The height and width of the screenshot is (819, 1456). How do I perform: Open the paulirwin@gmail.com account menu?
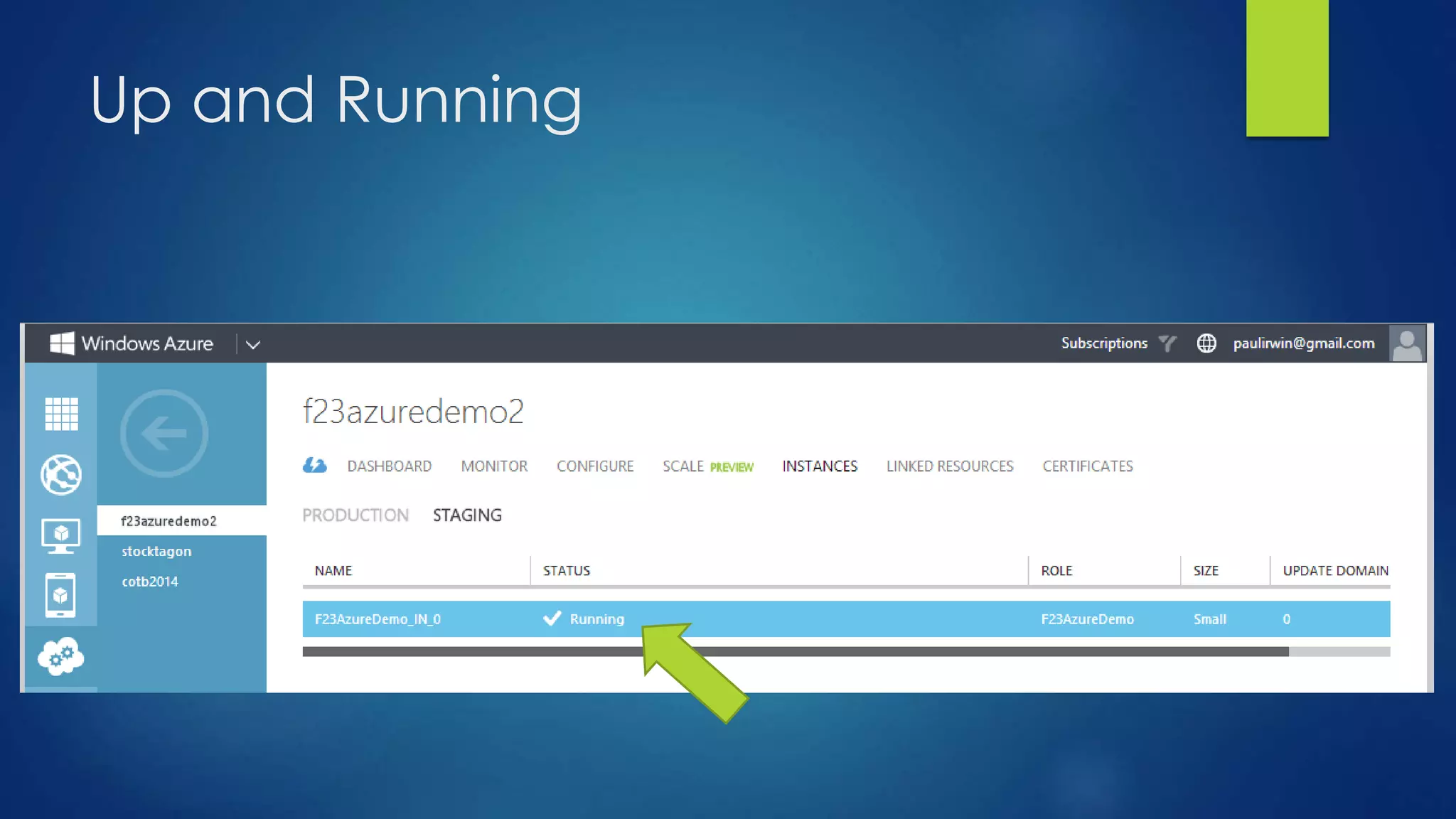(x=1303, y=343)
